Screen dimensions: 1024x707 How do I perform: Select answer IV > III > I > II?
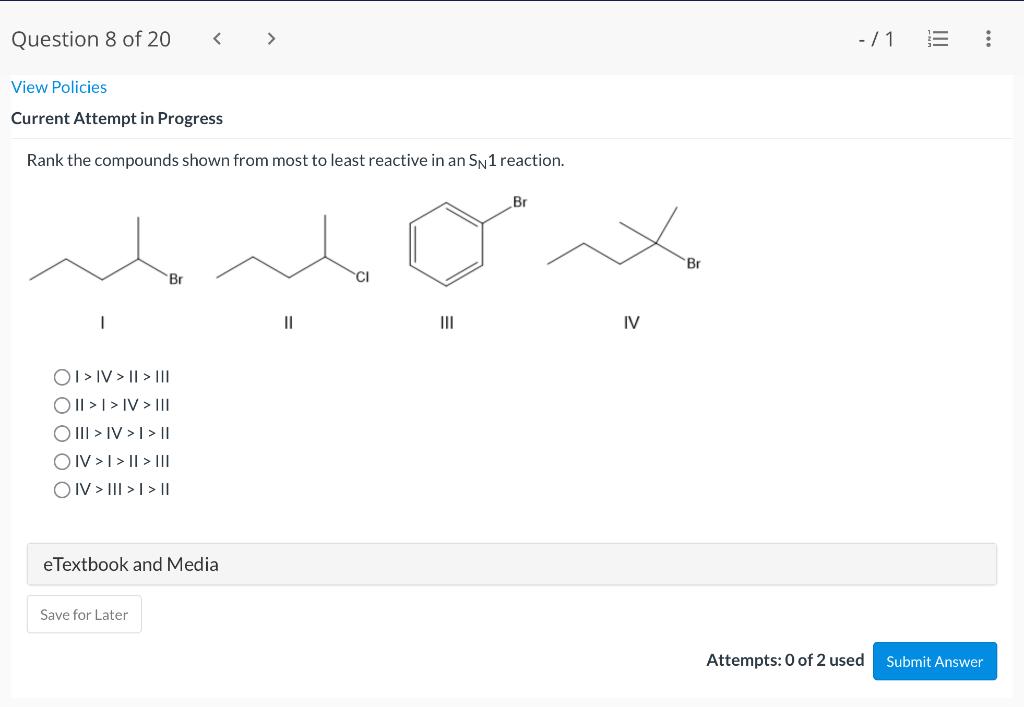(61, 489)
